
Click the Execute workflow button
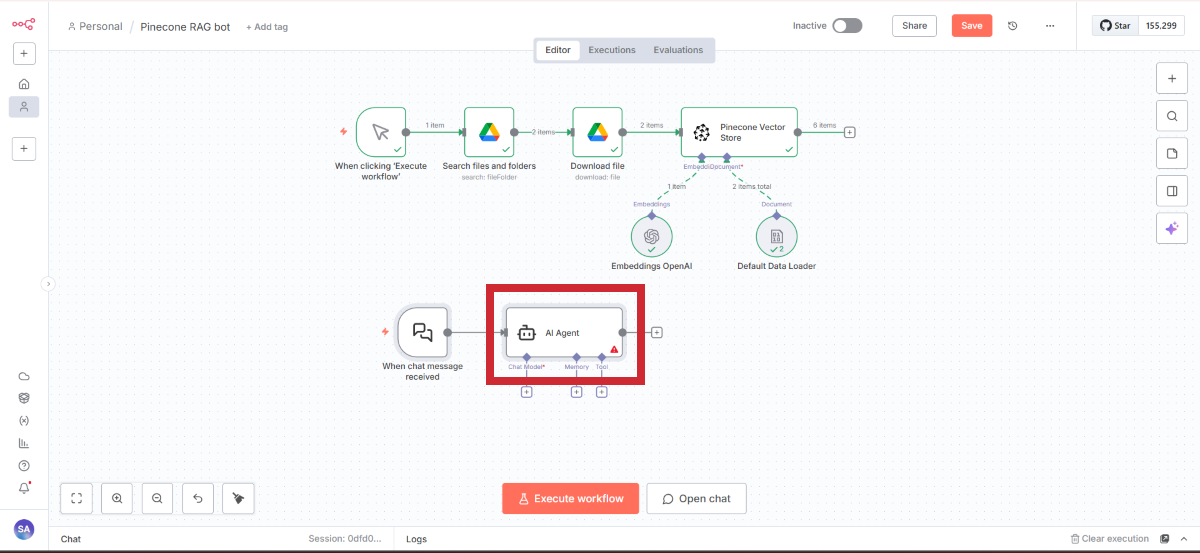tap(570, 499)
